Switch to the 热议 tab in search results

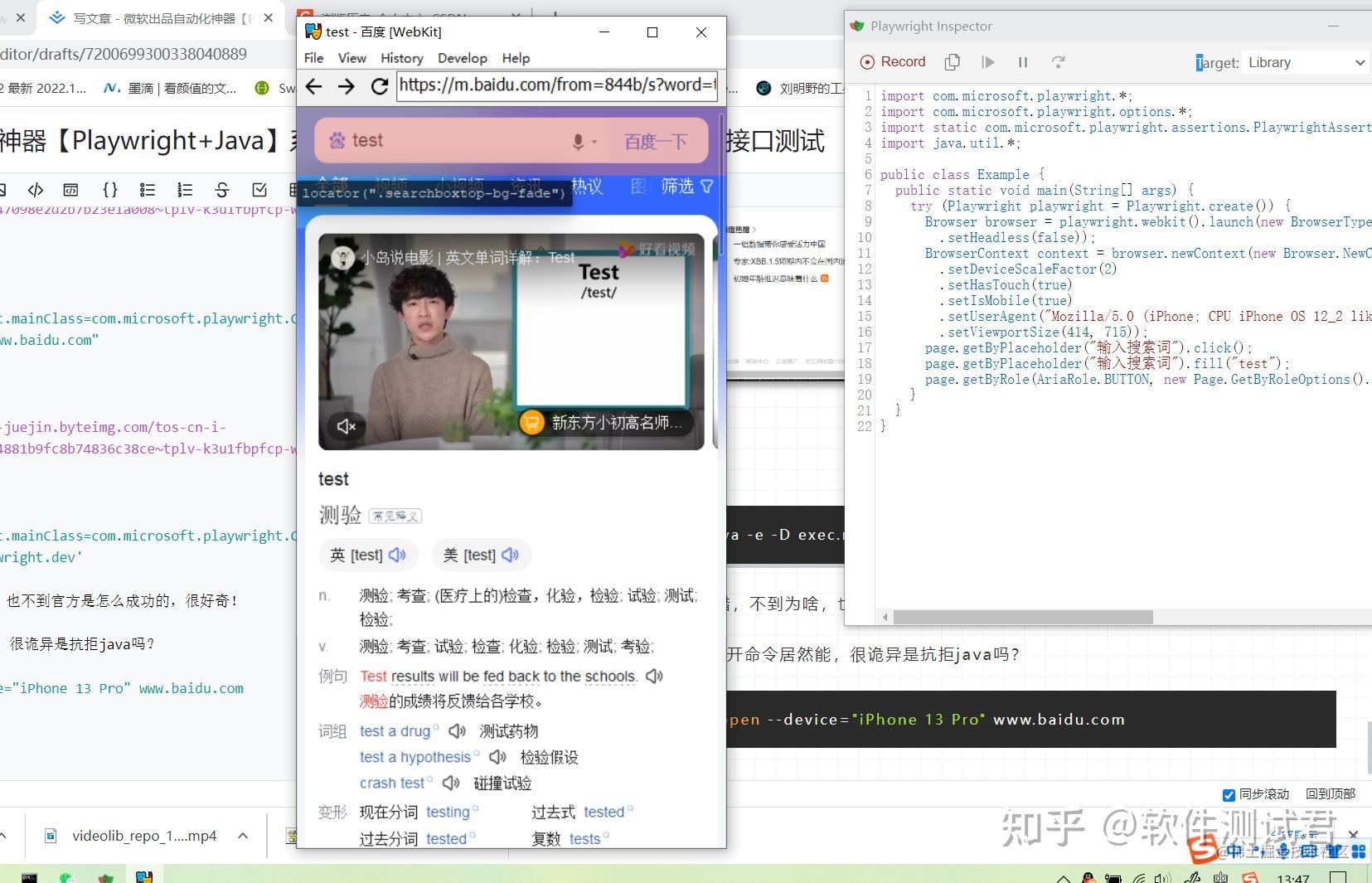point(585,187)
